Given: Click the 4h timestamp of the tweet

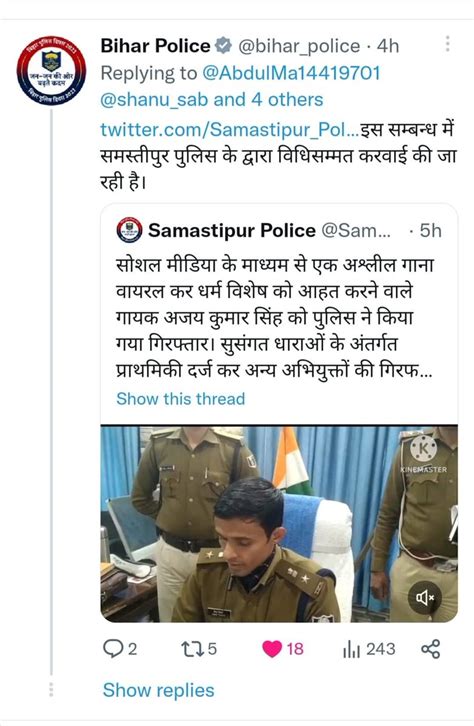Looking at the screenshot, I should click(x=388, y=46).
